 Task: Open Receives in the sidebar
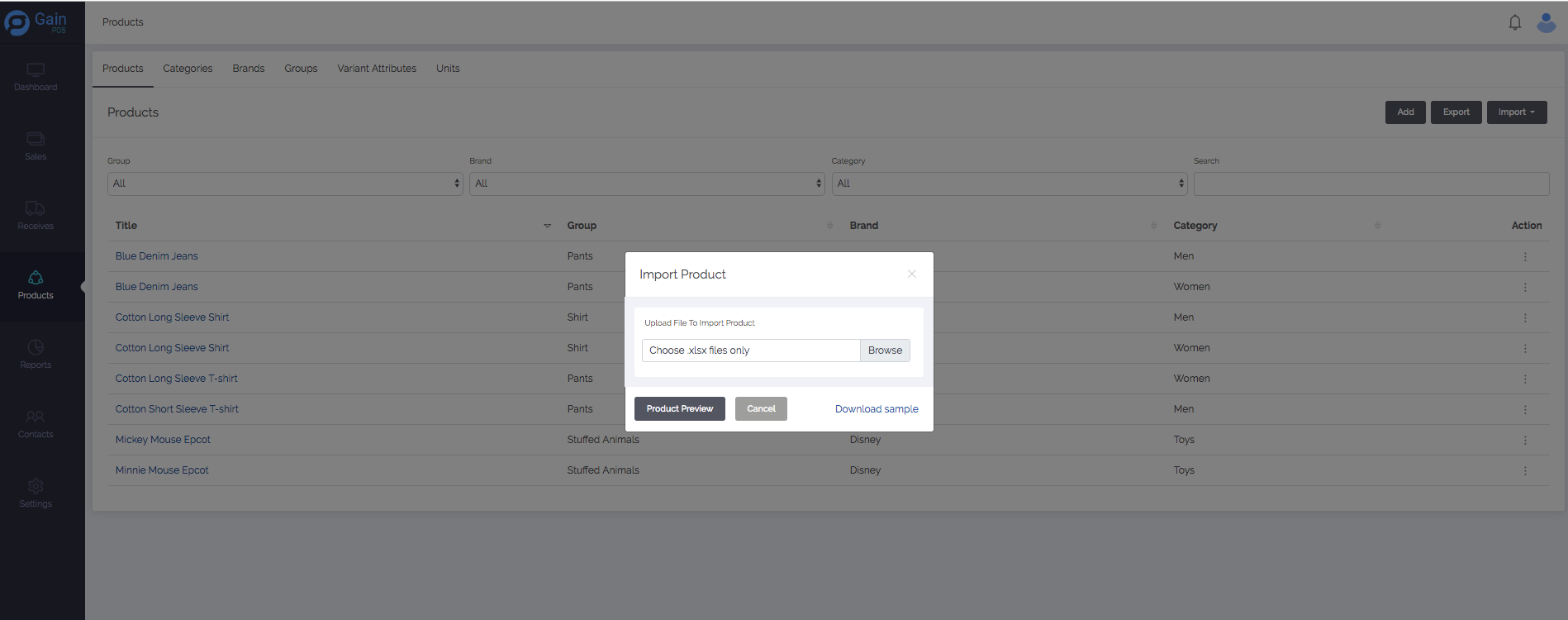coord(36,216)
